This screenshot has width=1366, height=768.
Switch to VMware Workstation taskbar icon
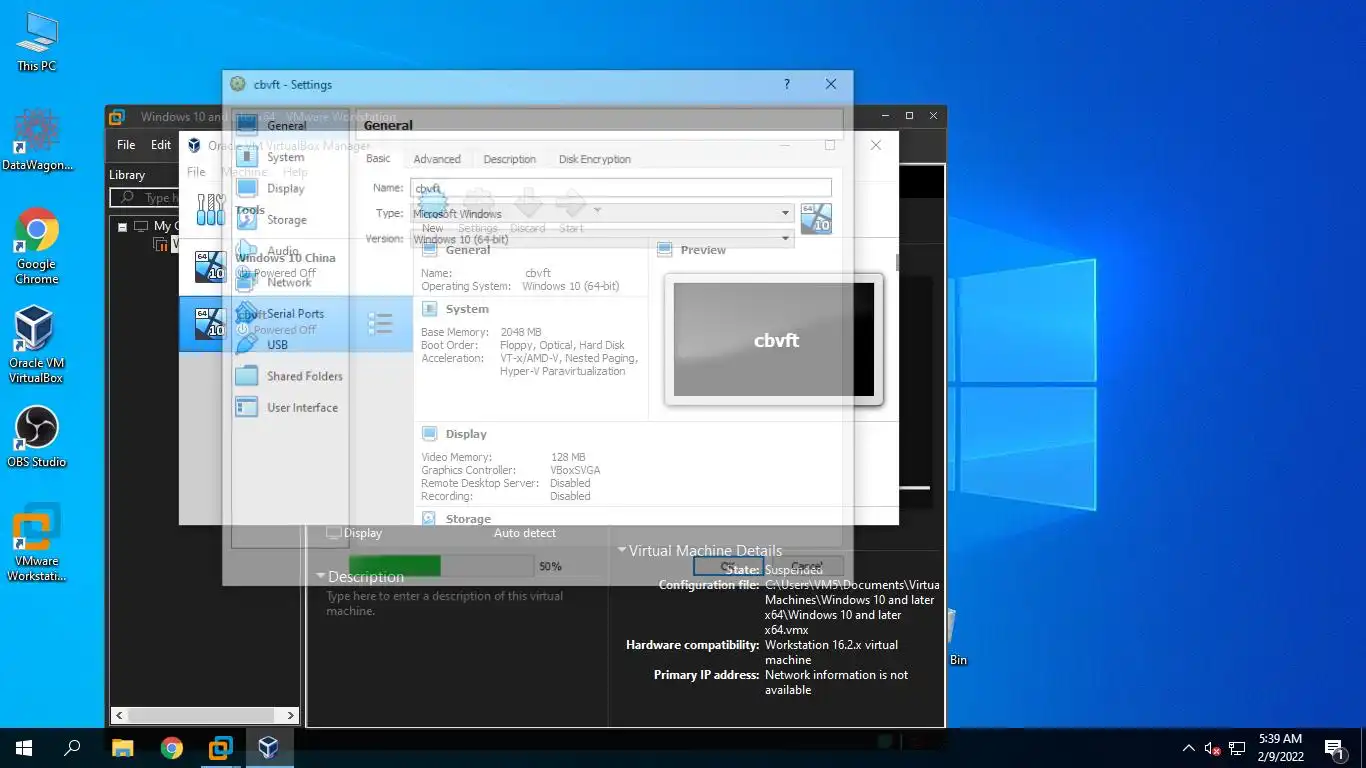pyautogui.click(x=220, y=747)
